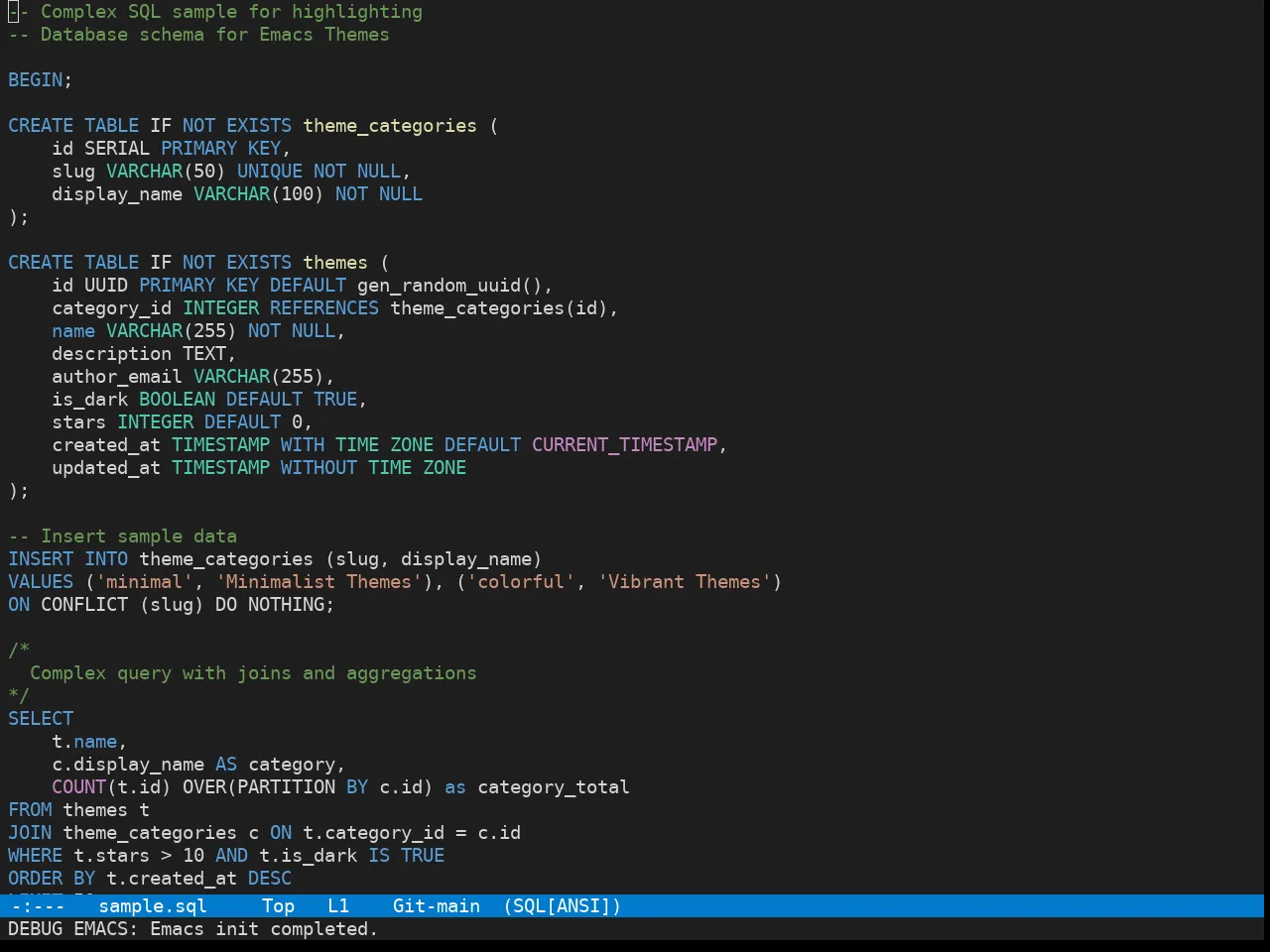Click the JOIN keyword
This screenshot has width=1270, height=952.
point(30,833)
